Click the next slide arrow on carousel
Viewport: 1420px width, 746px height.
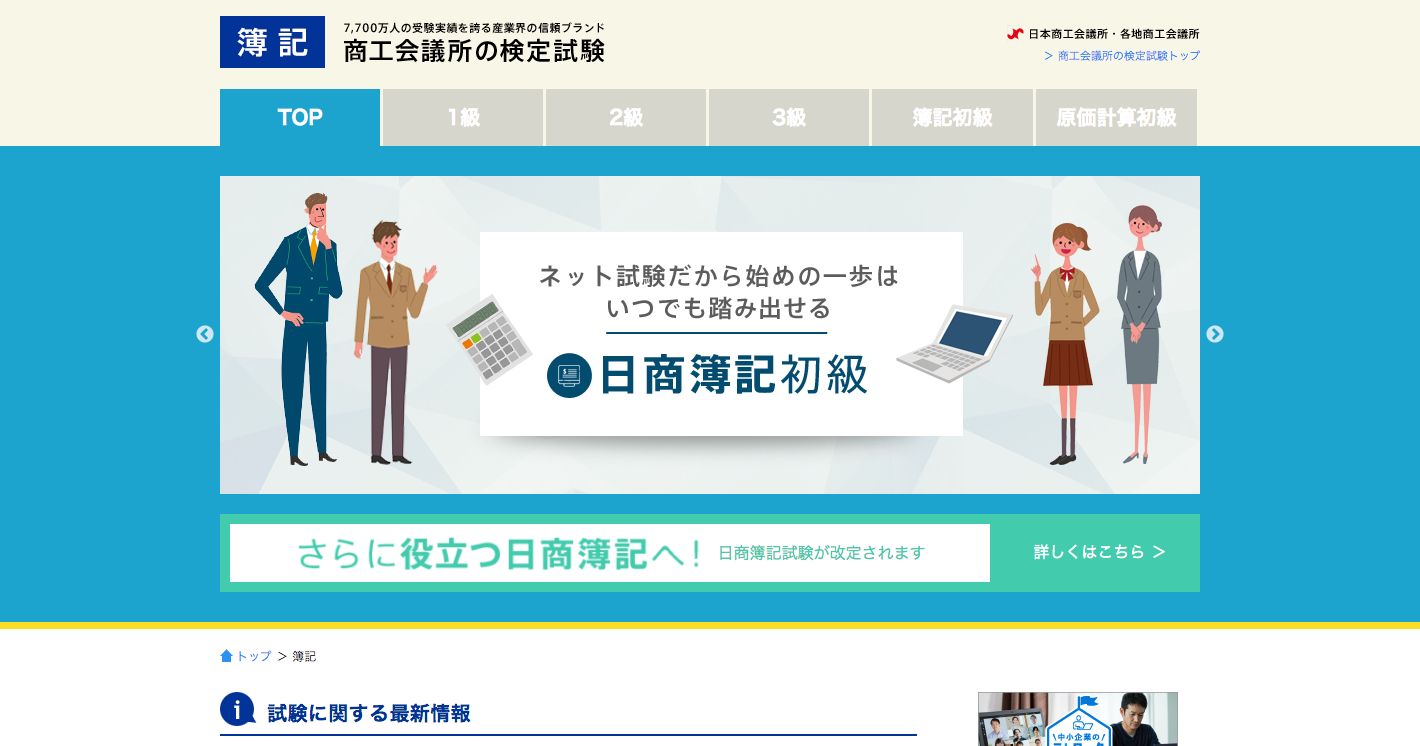(x=1215, y=334)
